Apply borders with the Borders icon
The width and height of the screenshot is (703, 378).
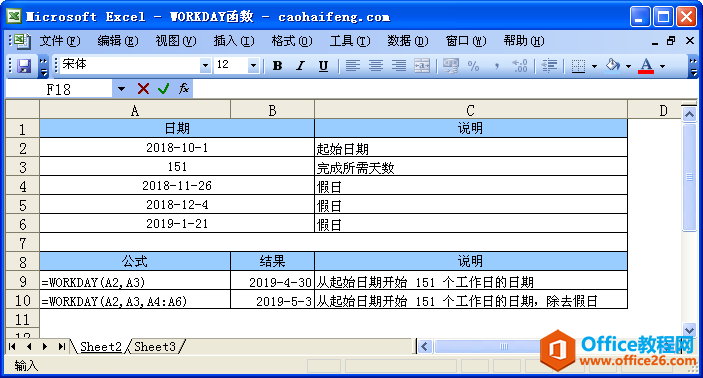(578, 66)
